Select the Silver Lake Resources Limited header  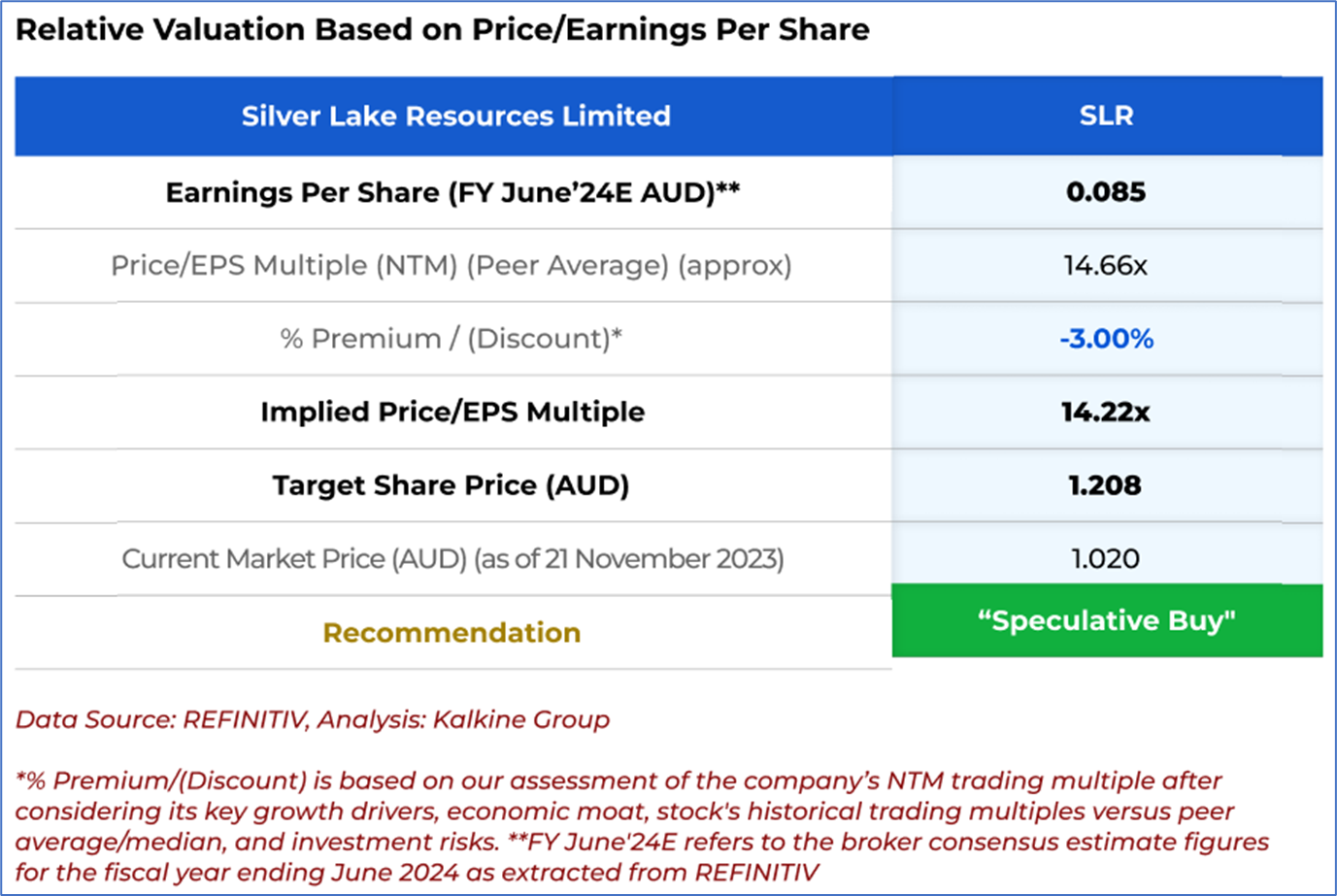[x=455, y=116]
